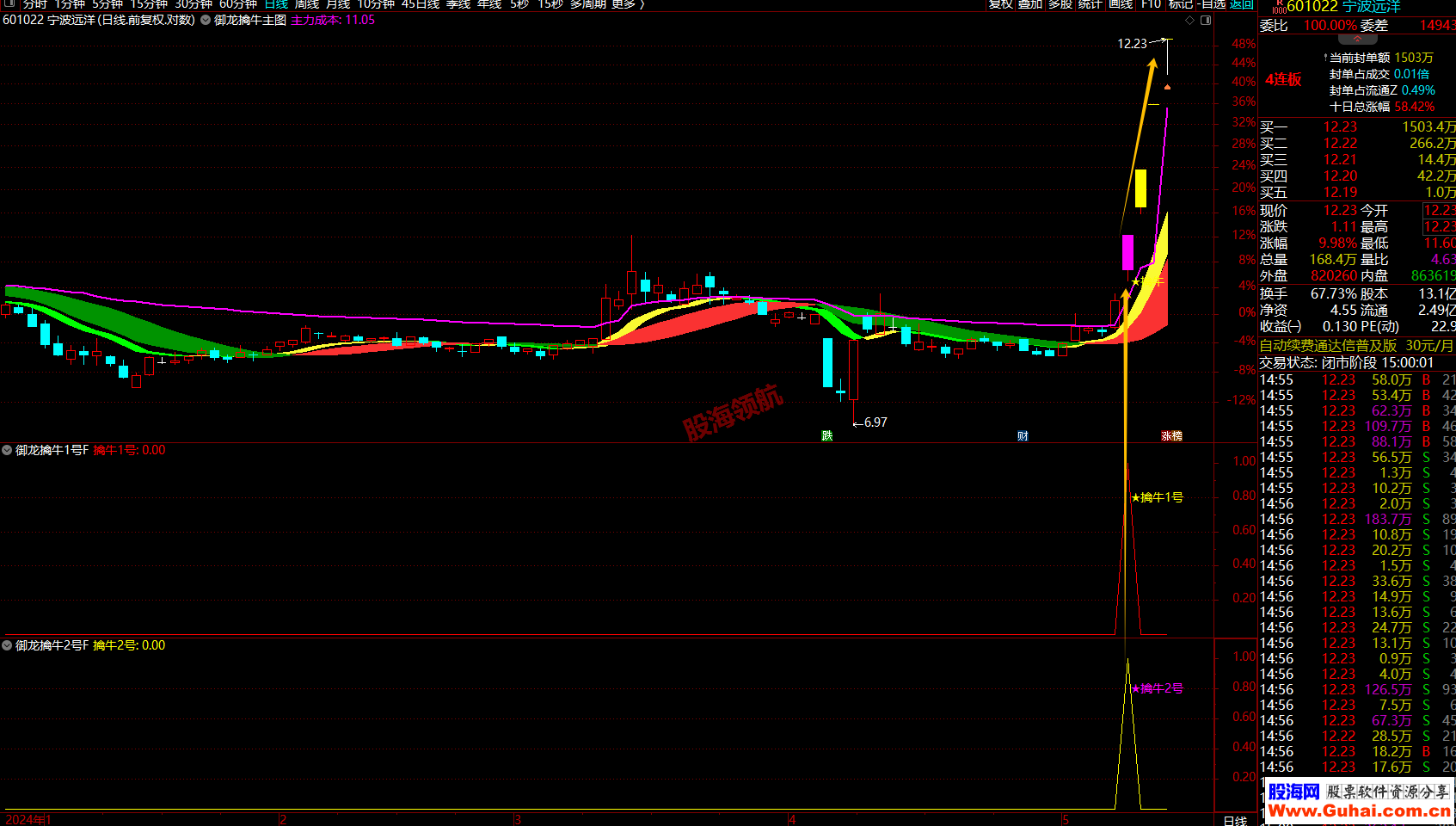This screenshot has width=1456, height=826.
Task: Click the 涨榜 marker on chart
Action: tap(1172, 436)
